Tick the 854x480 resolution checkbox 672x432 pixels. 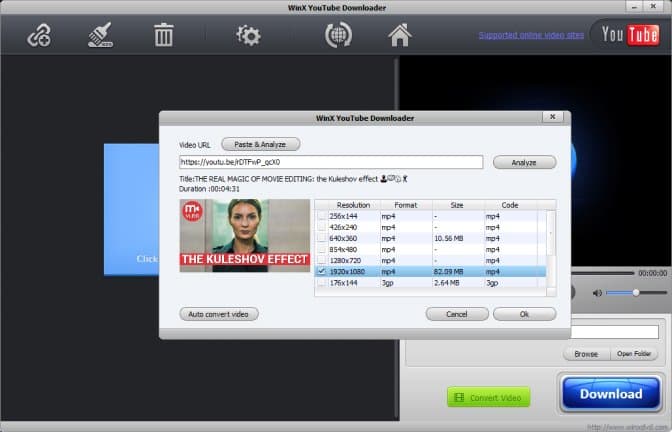click(x=321, y=249)
